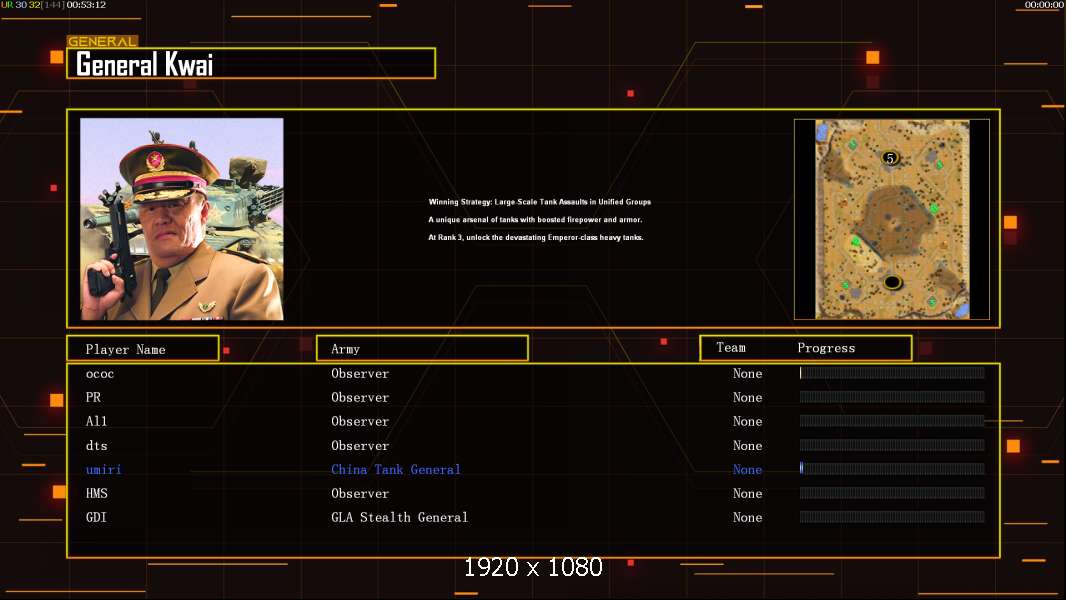Click Observer army in HMS row

pyautogui.click(x=360, y=493)
